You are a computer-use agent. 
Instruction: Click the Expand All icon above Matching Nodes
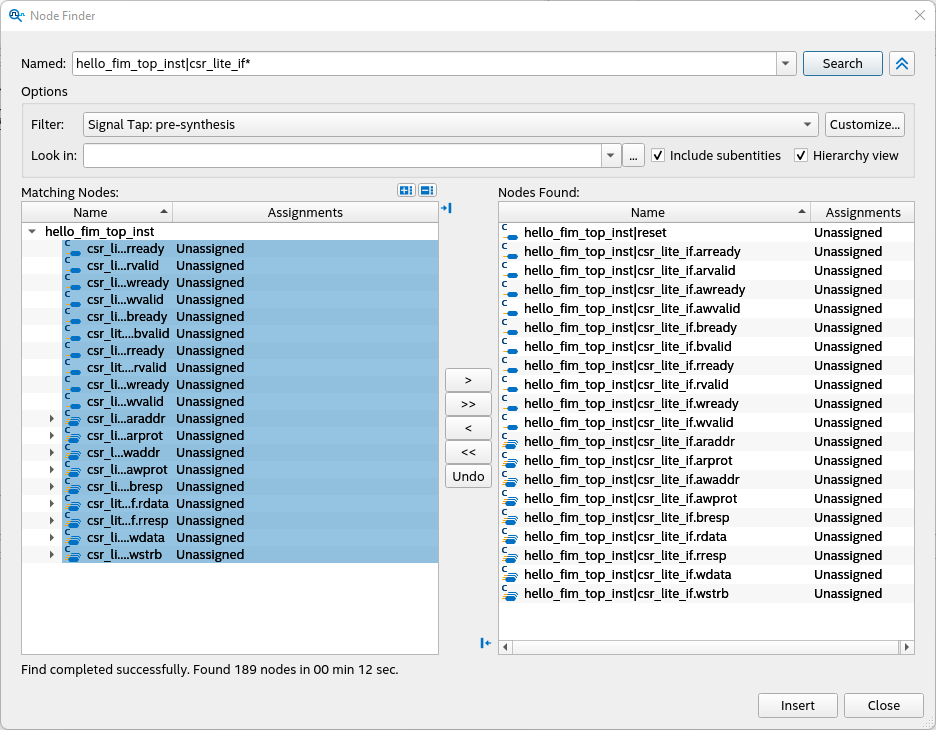[406, 190]
